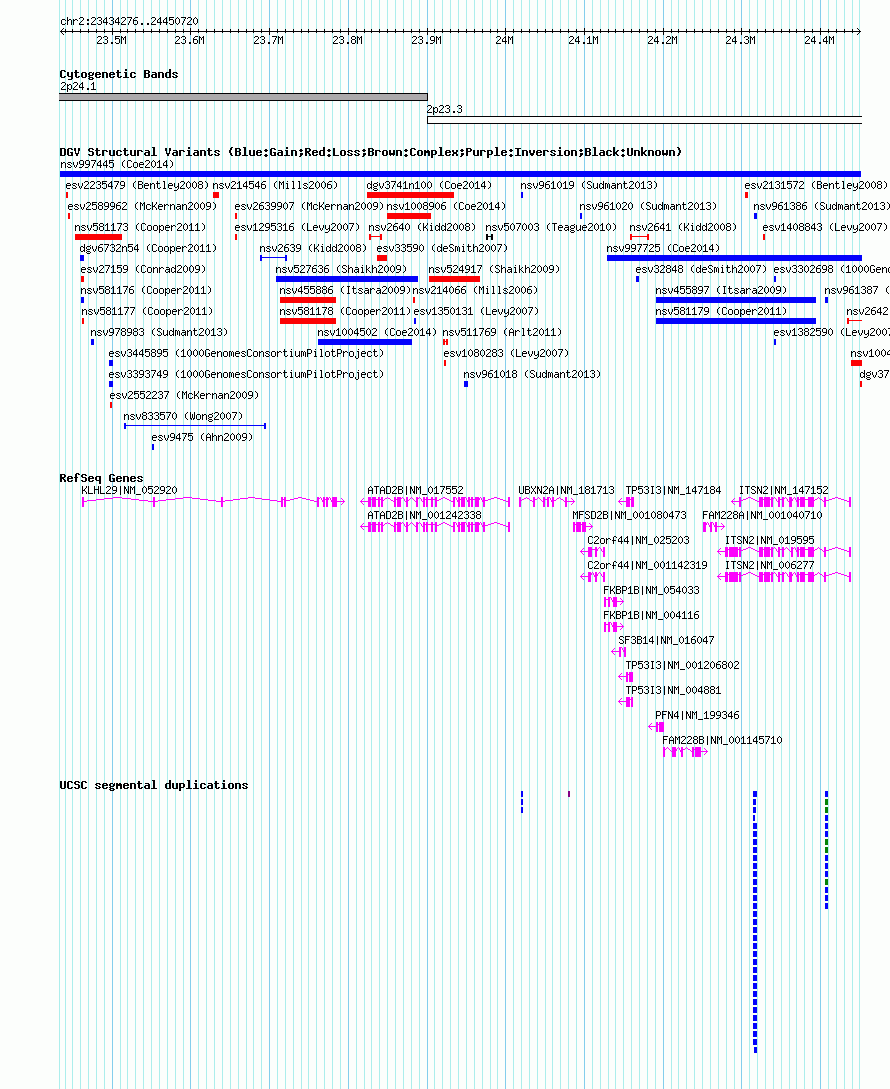Click nsv2641 (Kidd2008) variant label
Viewport: 890px width, 1089px height.
pos(683,227)
